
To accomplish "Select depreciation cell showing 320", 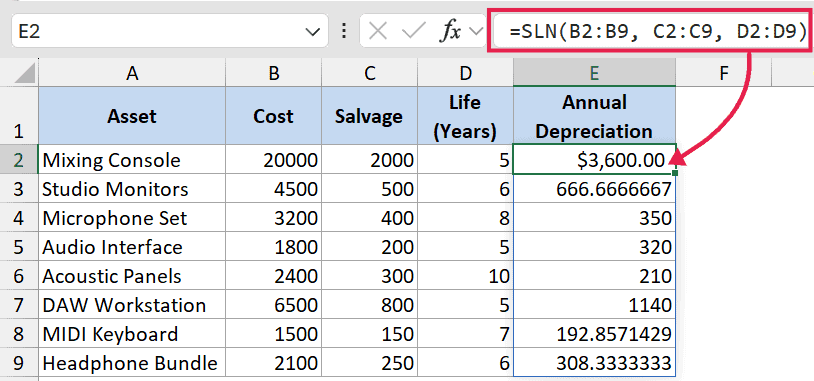I will click(x=594, y=246).
